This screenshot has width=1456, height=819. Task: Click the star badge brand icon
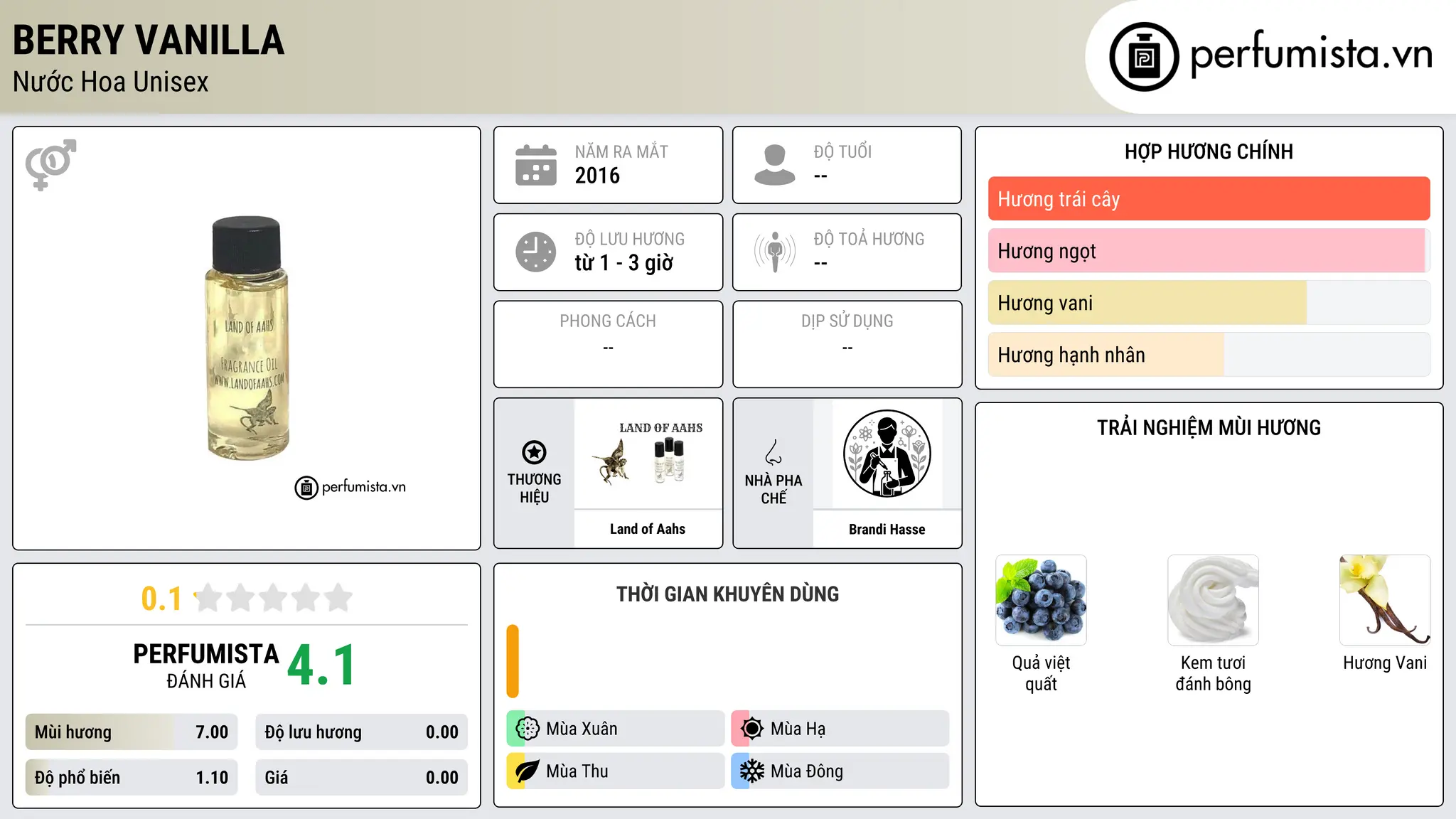click(x=534, y=452)
